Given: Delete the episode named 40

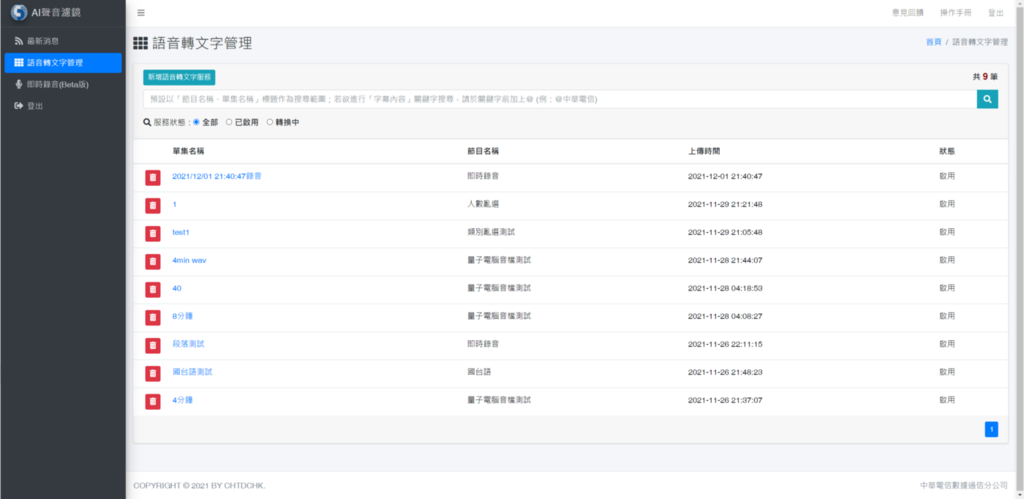Looking at the screenshot, I should pos(152,289).
